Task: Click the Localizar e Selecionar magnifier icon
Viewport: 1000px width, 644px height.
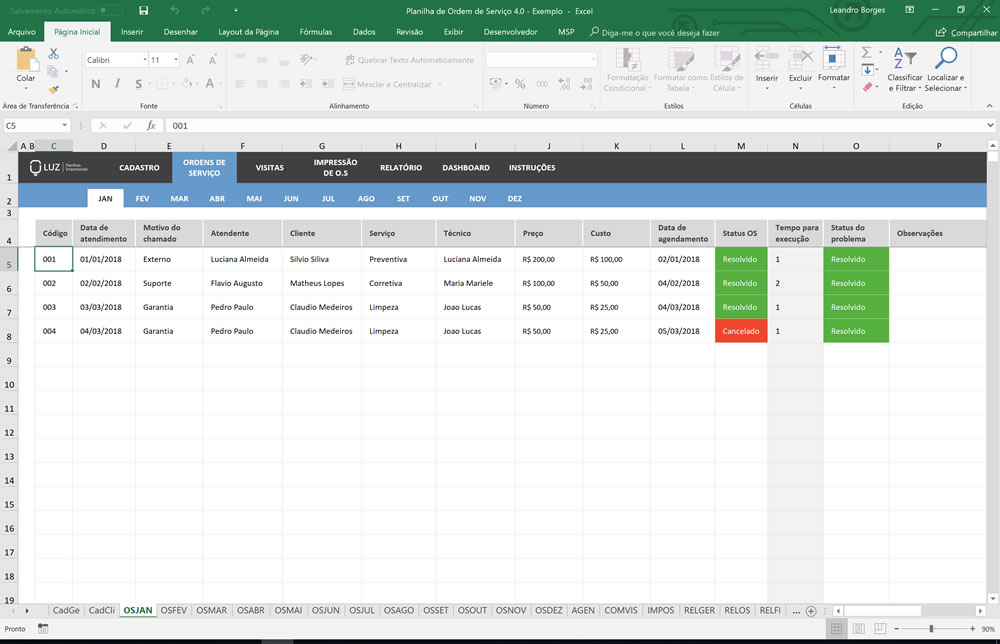Action: point(946,59)
